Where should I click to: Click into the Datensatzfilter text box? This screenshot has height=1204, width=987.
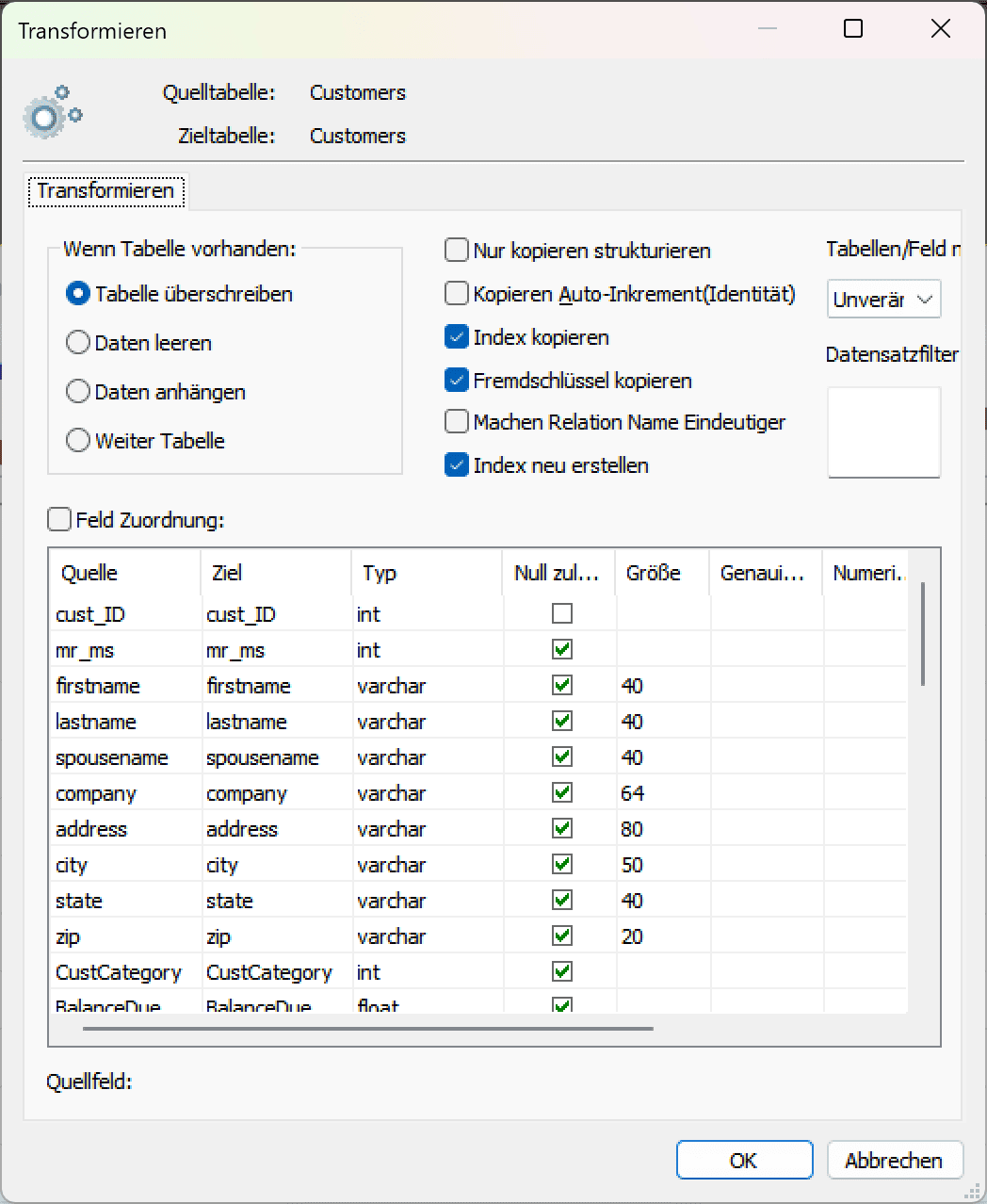coord(883,431)
